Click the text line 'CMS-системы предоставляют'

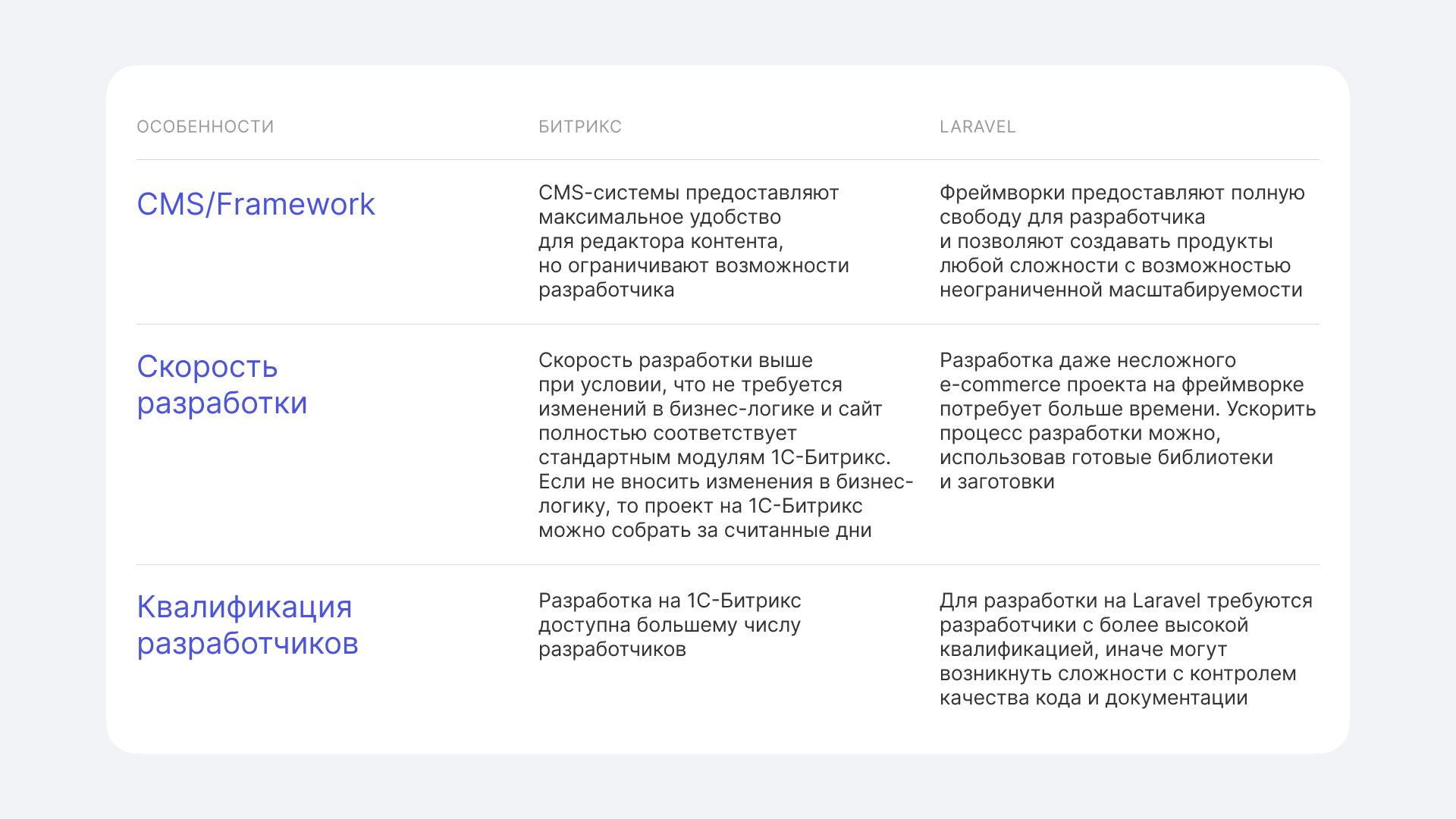point(688,193)
